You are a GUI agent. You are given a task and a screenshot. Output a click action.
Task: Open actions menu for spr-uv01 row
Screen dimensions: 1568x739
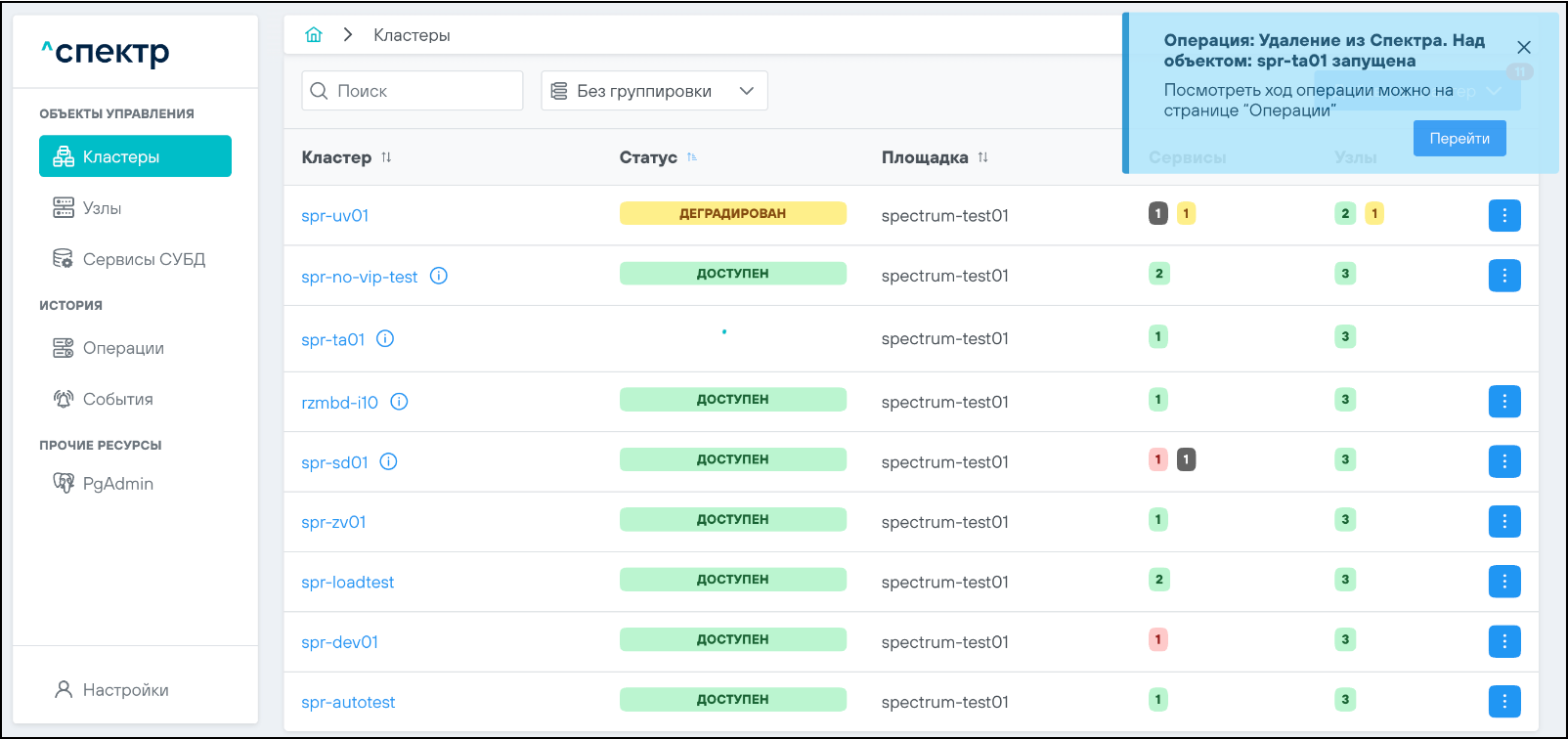pyautogui.click(x=1503, y=215)
